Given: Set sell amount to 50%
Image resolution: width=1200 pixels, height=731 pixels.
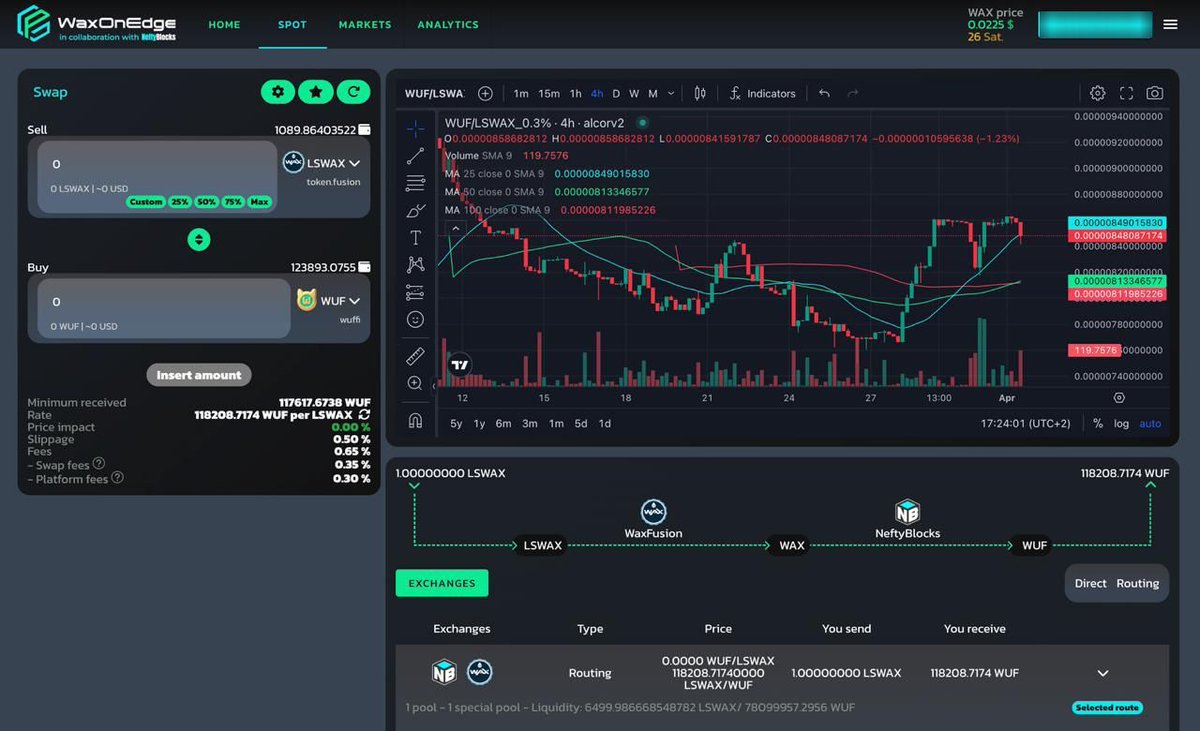Looking at the screenshot, I should pos(207,202).
